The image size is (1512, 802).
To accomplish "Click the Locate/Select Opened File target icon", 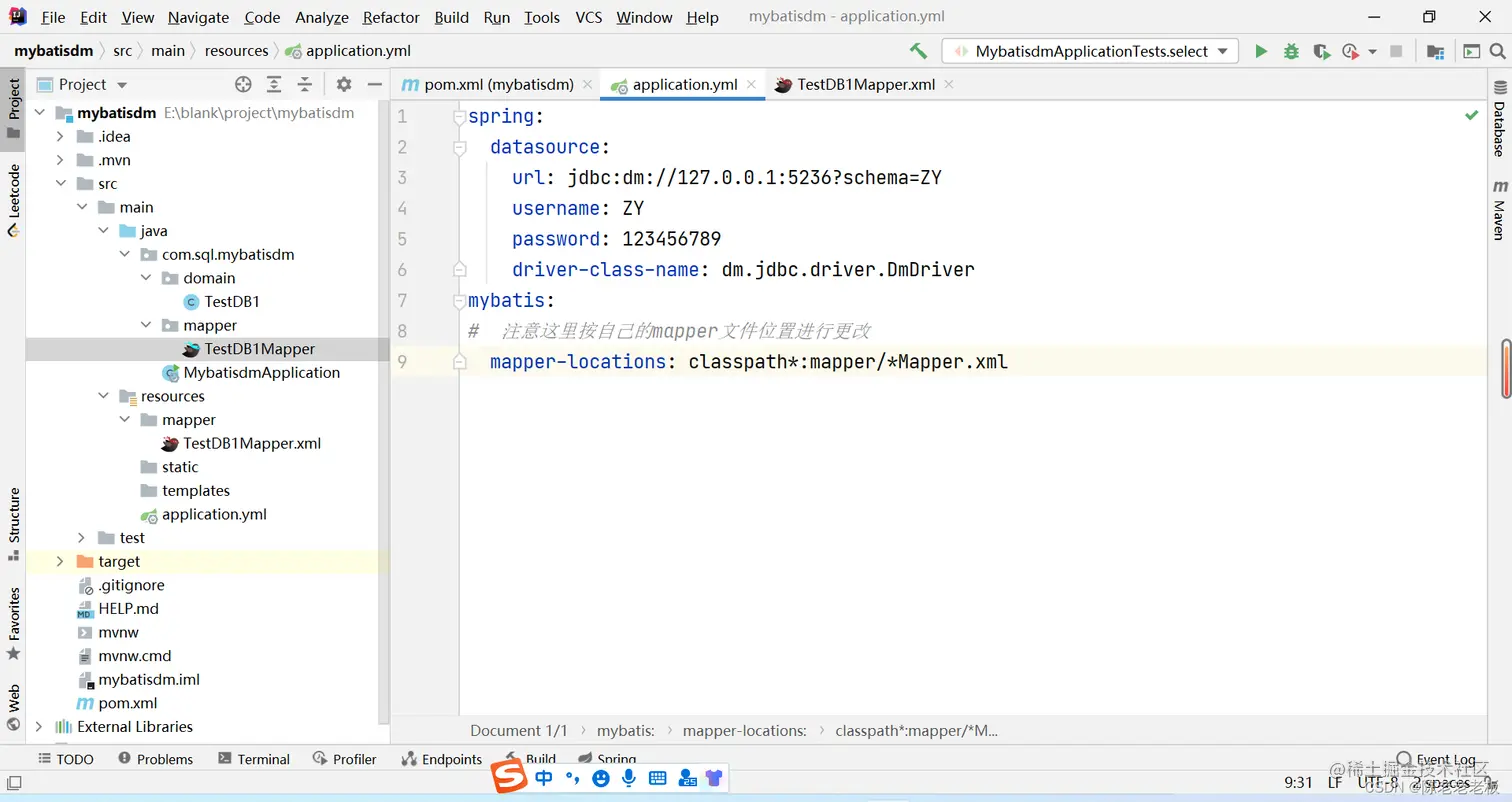I will coord(243,84).
